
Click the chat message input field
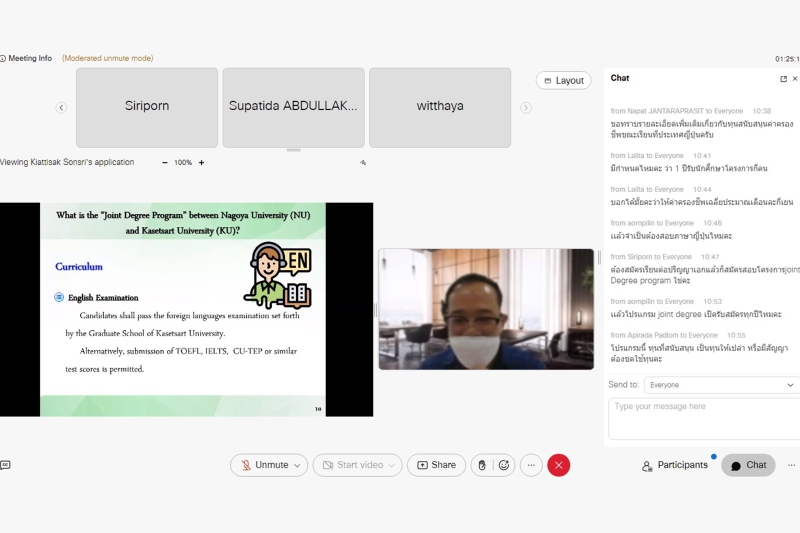point(704,418)
